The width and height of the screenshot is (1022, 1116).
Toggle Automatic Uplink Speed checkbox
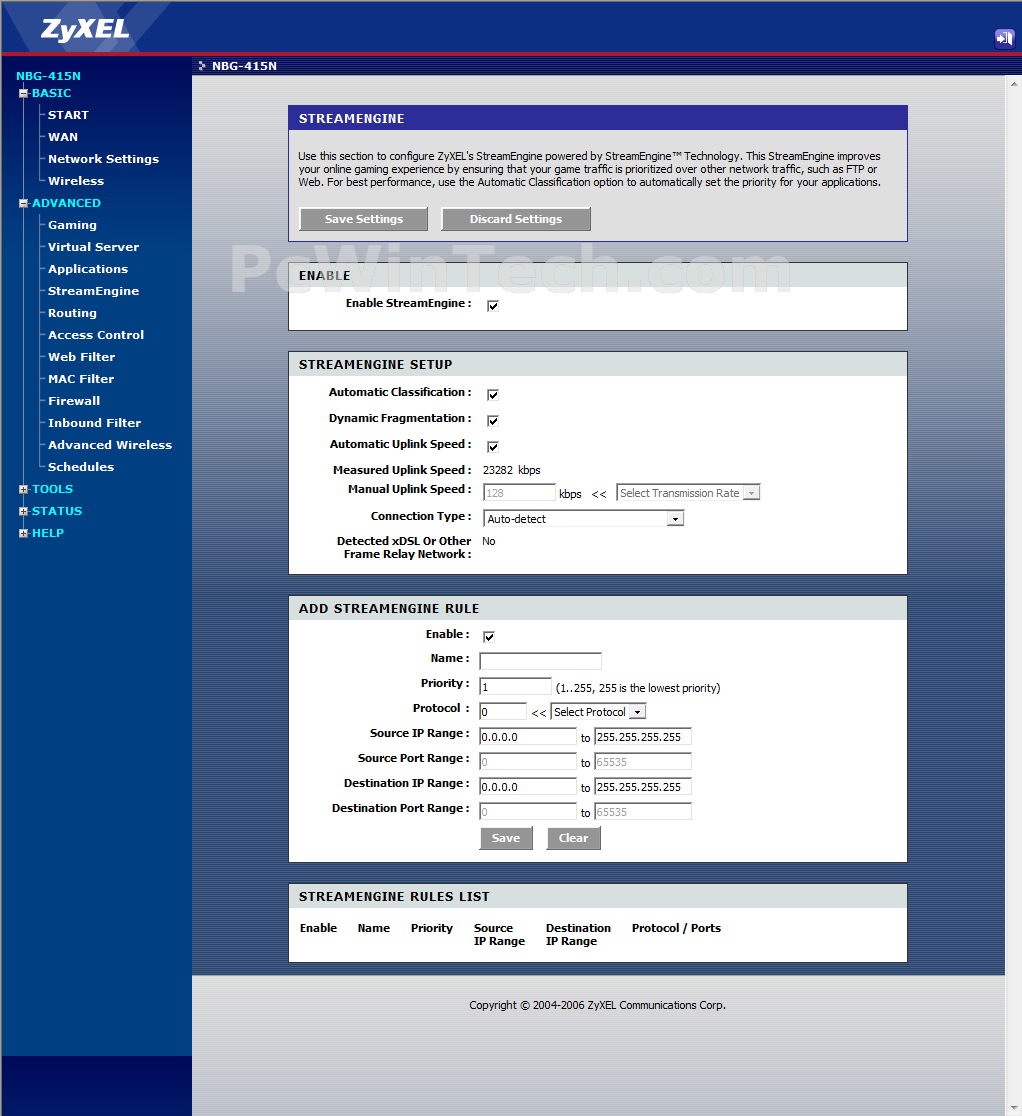click(492, 447)
